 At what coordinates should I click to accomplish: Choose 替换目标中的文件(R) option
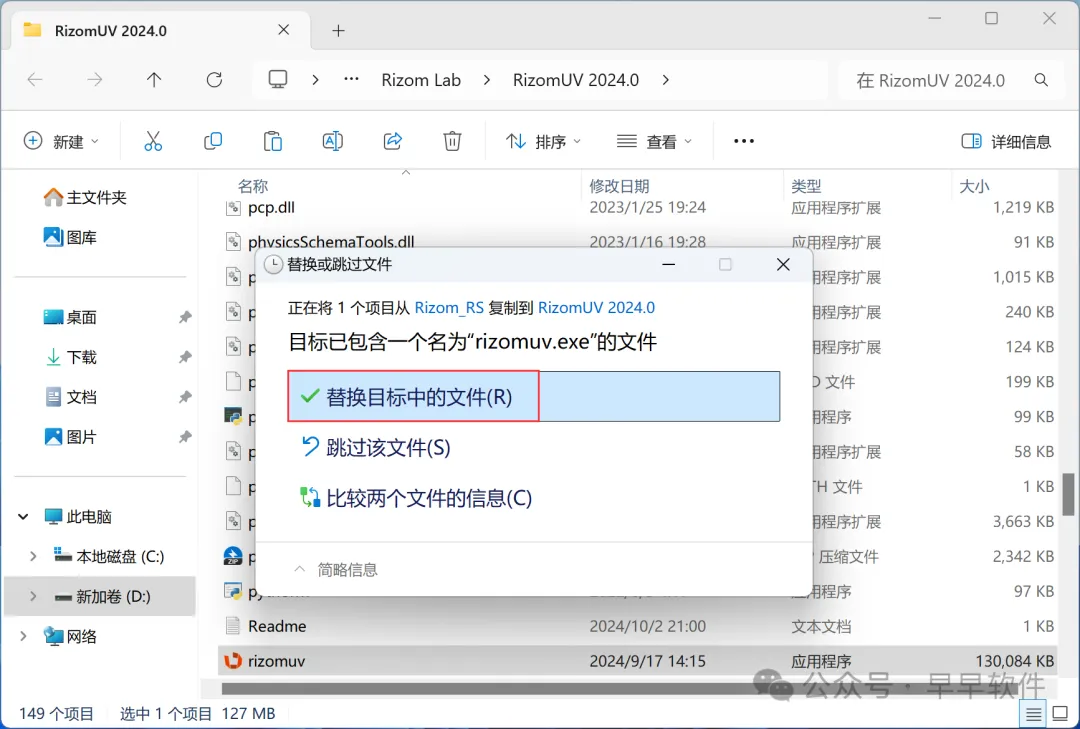(x=534, y=397)
